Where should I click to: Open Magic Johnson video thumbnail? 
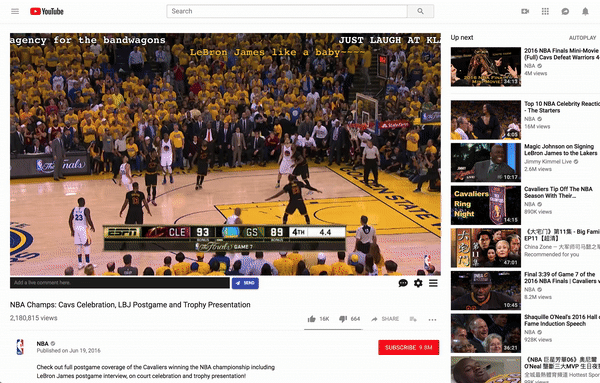coord(486,162)
